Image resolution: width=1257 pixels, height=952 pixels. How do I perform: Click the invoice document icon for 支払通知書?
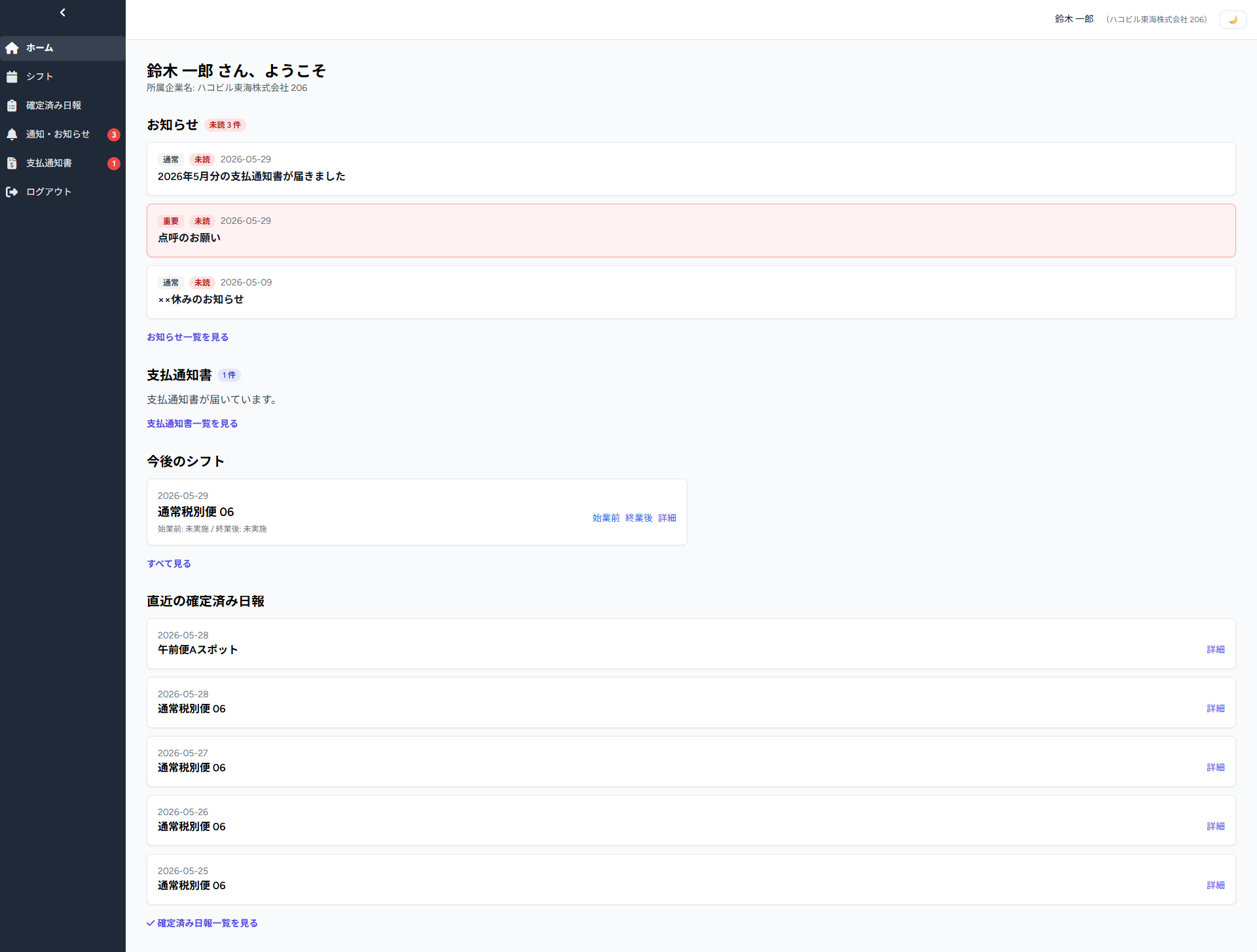pos(12,163)
